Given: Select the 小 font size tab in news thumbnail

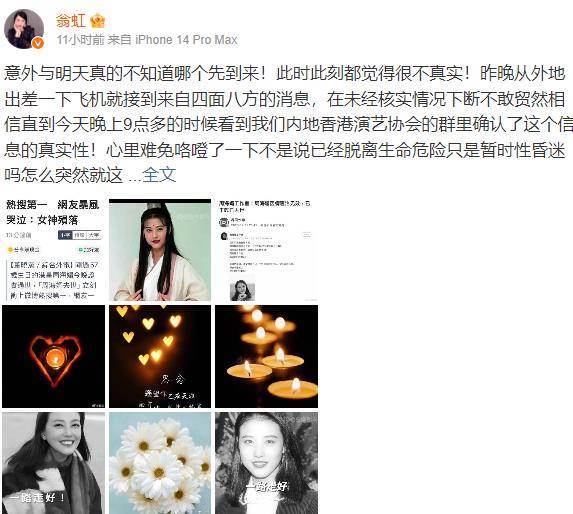Looking at the screenshot, I should click(x=65, y=235).
